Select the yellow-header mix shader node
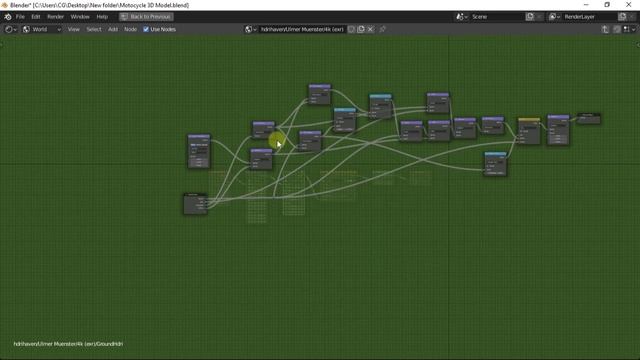The height and width of the screenshot is (360, 640). [529, 131]
